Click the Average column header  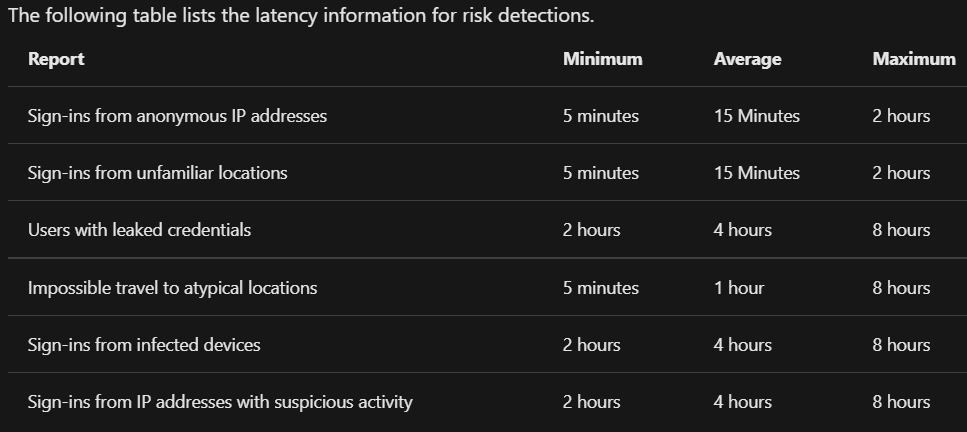click(747, 59)
